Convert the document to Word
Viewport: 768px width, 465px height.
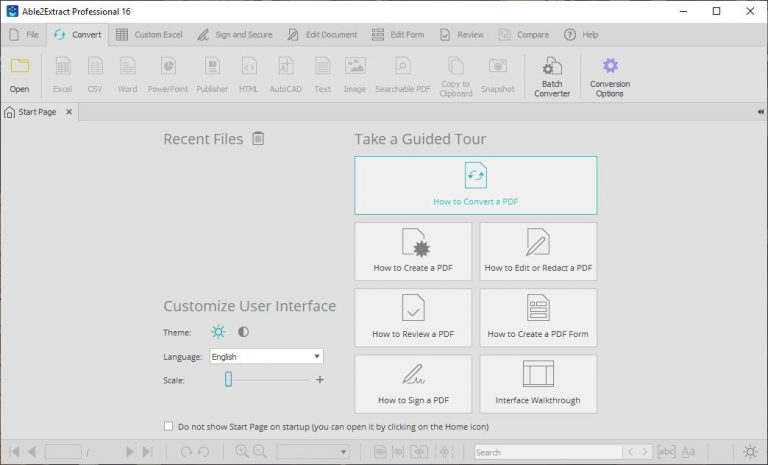click(127, 75)
